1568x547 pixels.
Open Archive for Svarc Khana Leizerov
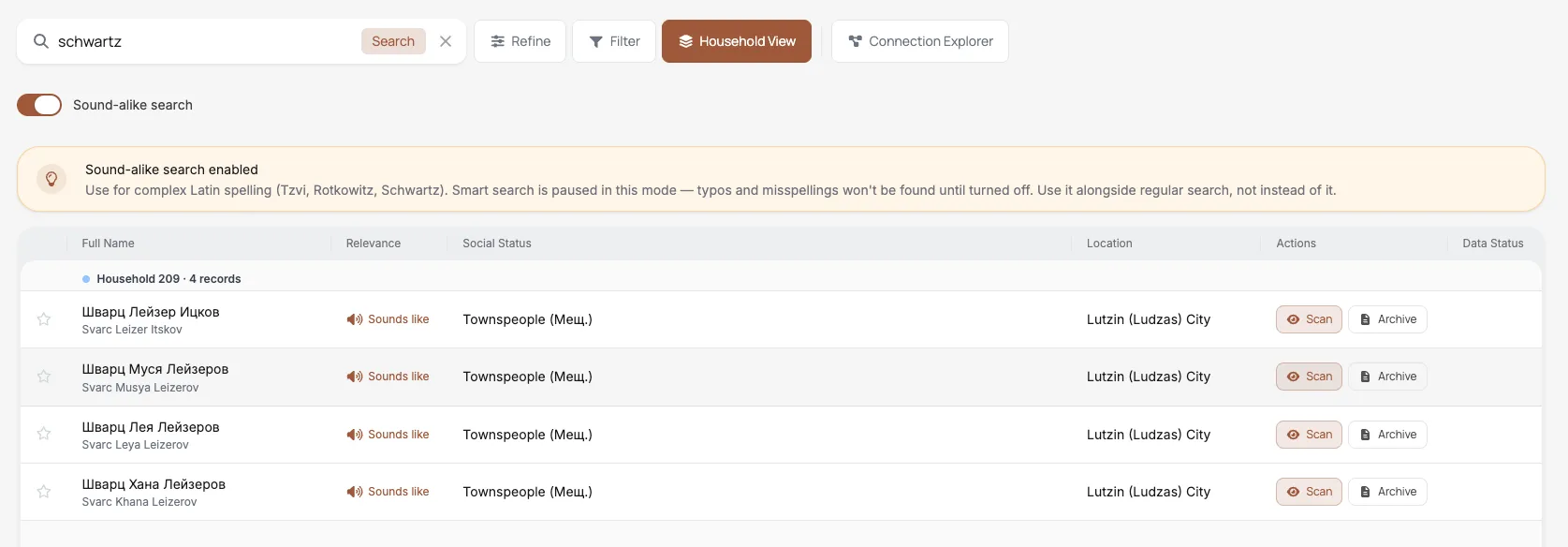pos(1387,492)
